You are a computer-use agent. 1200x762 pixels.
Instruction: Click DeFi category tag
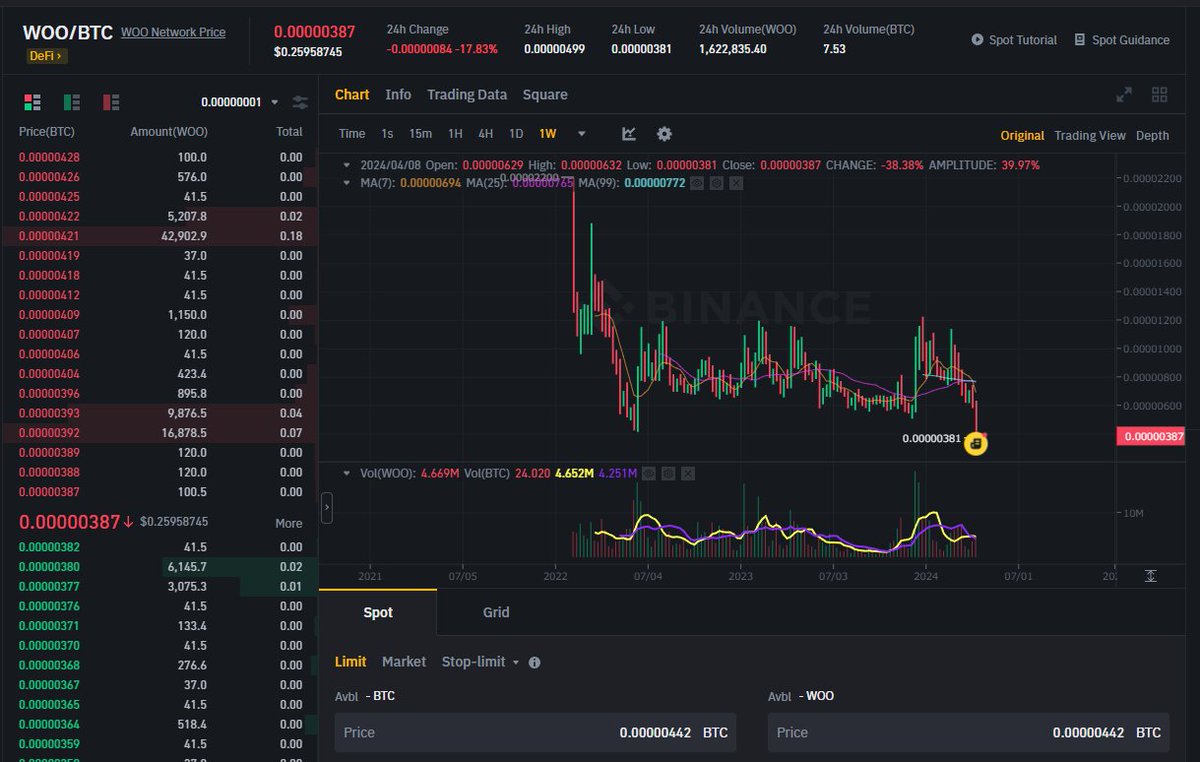(x=46, y=56)
